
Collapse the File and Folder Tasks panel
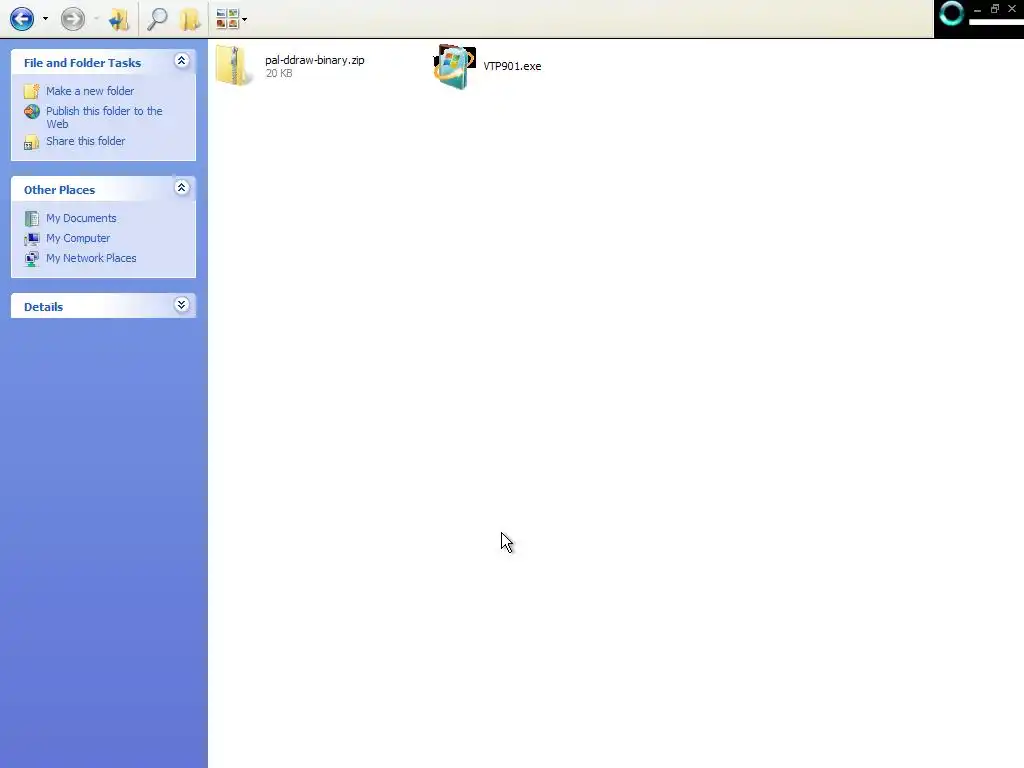click(x=182, y=61)
